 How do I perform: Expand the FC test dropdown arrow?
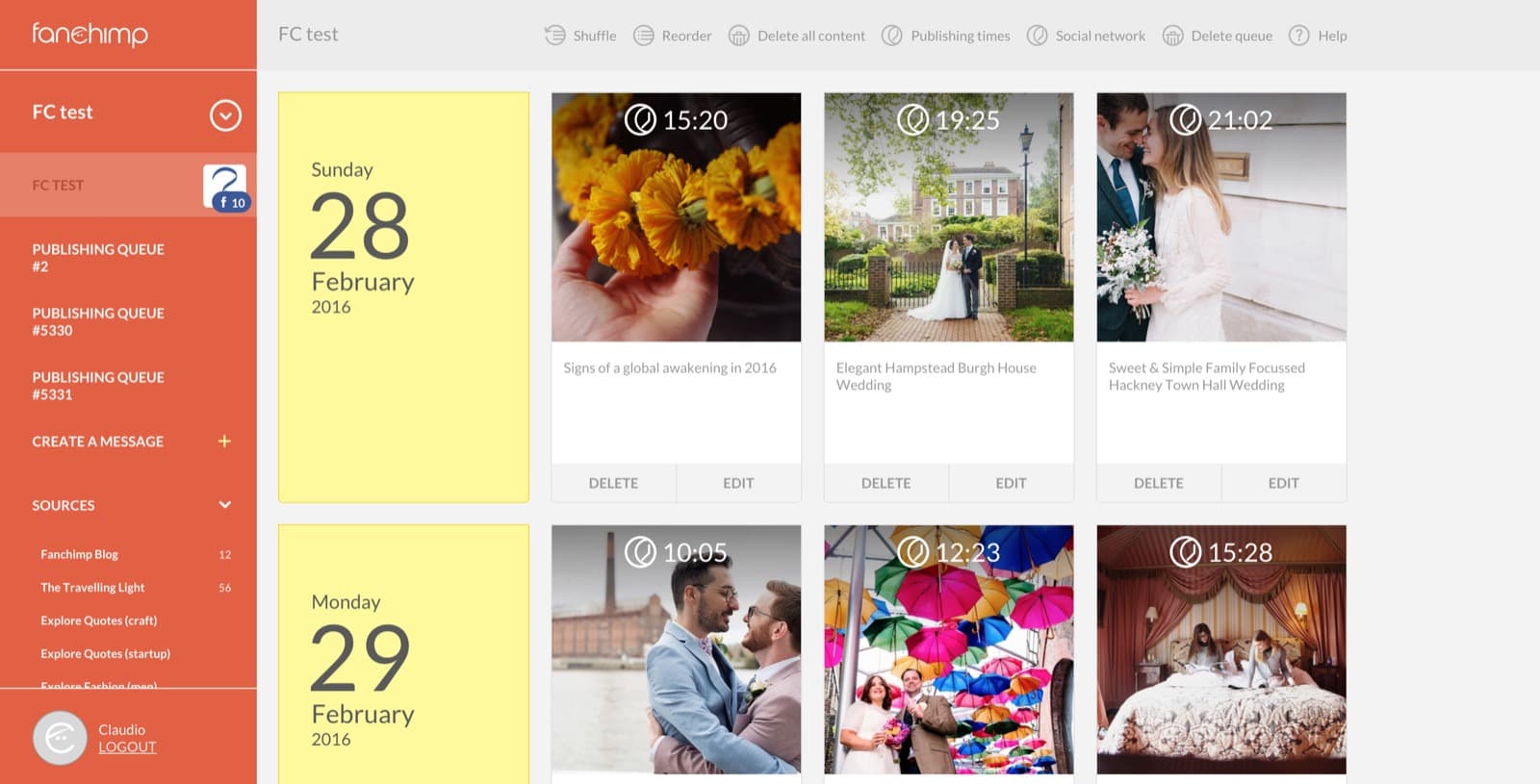point(225,115)
